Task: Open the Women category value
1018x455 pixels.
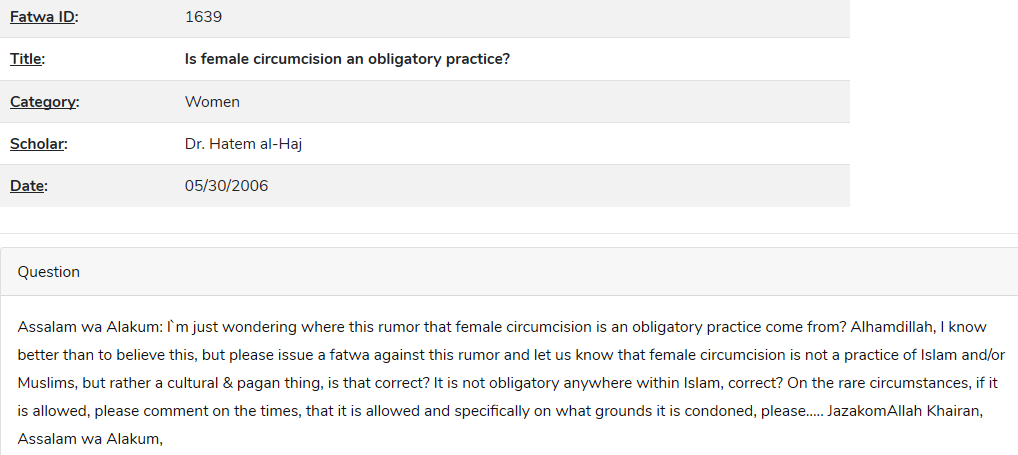Action: coord(212,102)
